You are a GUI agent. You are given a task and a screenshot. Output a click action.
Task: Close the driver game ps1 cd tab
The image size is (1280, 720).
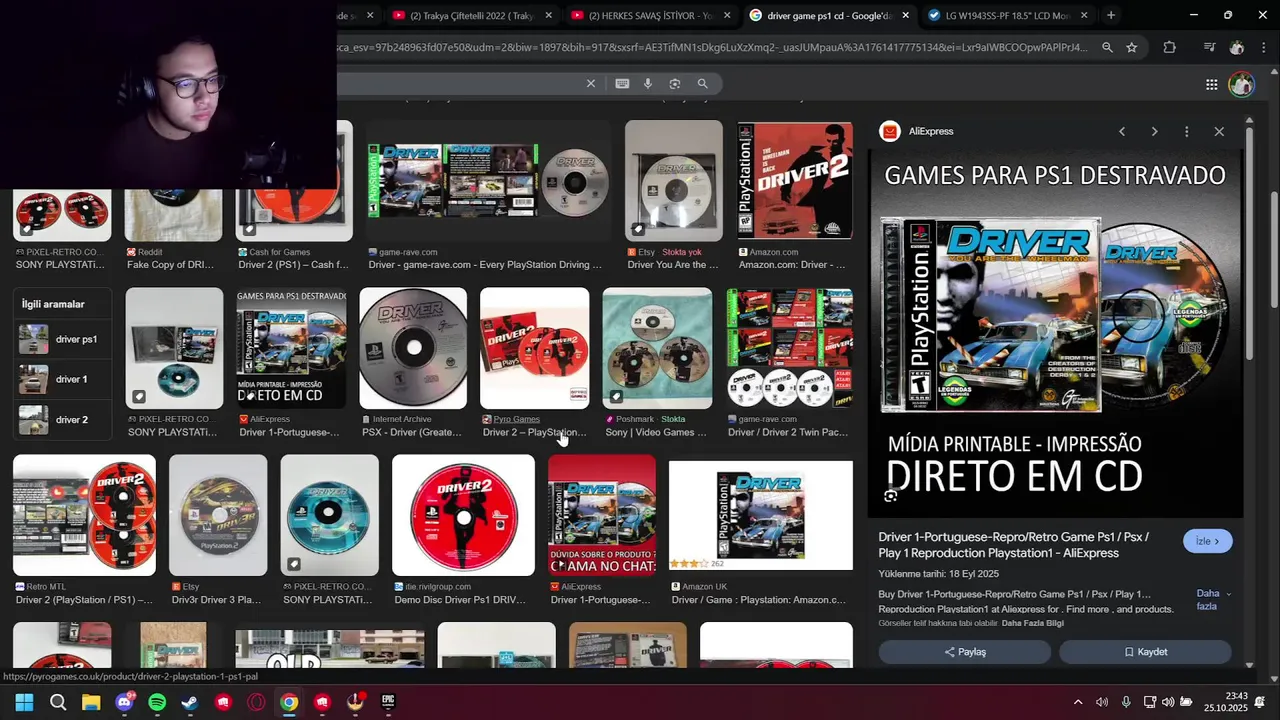tap(906, 15)
